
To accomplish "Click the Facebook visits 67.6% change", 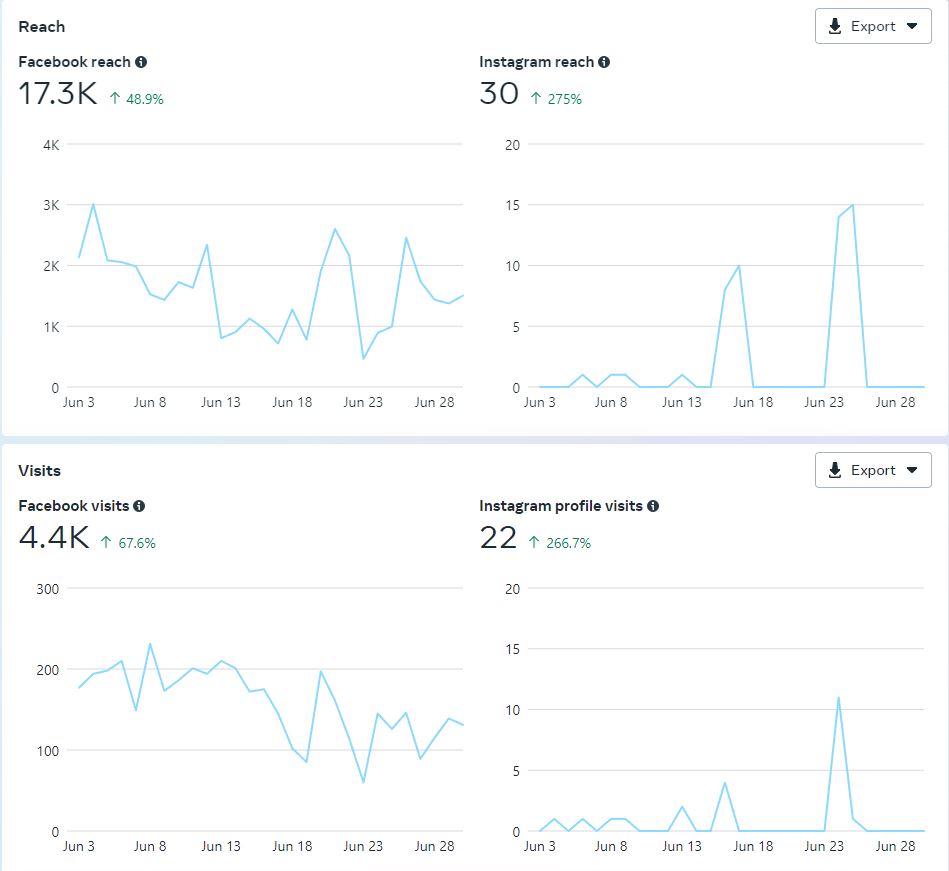I will 138,544.
